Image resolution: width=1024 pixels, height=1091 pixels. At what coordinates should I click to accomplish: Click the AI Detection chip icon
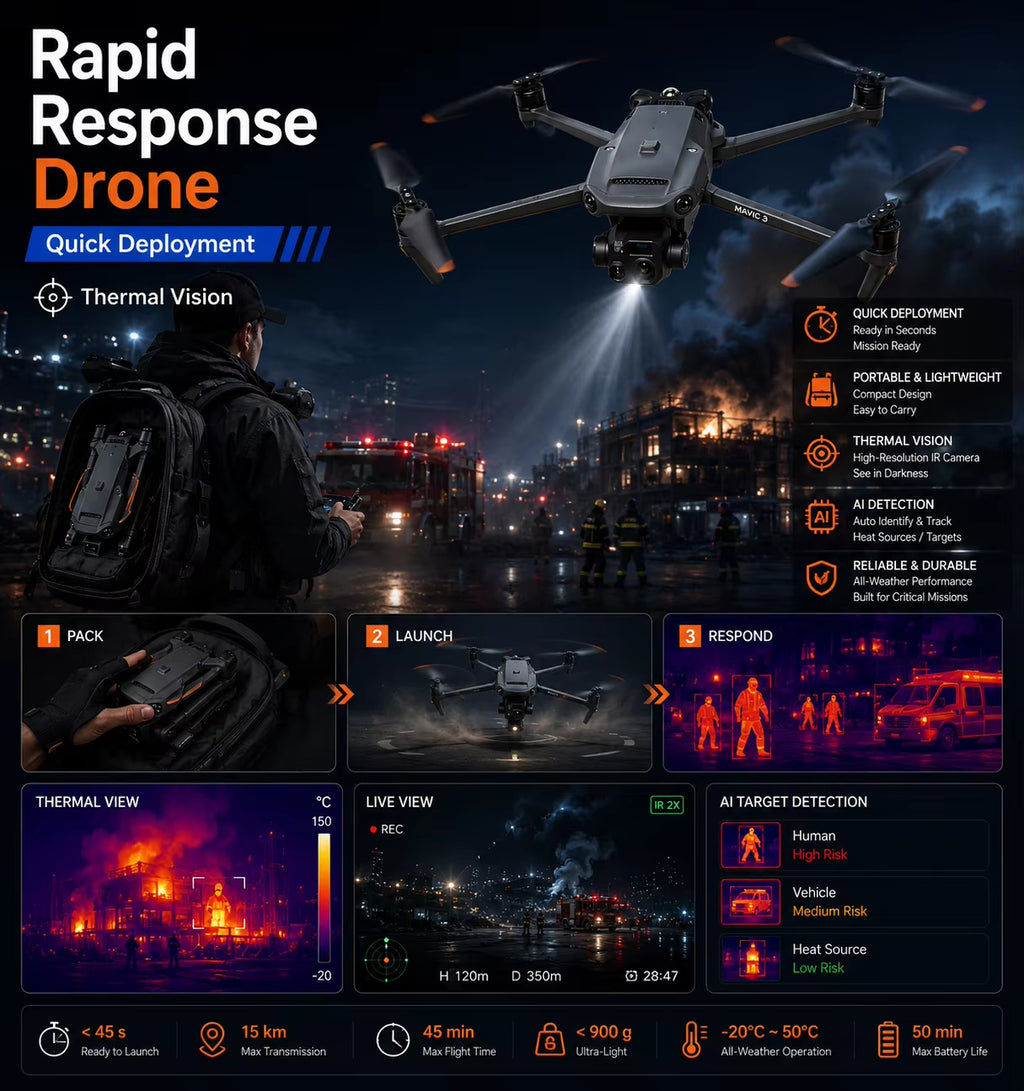[821, 517]
